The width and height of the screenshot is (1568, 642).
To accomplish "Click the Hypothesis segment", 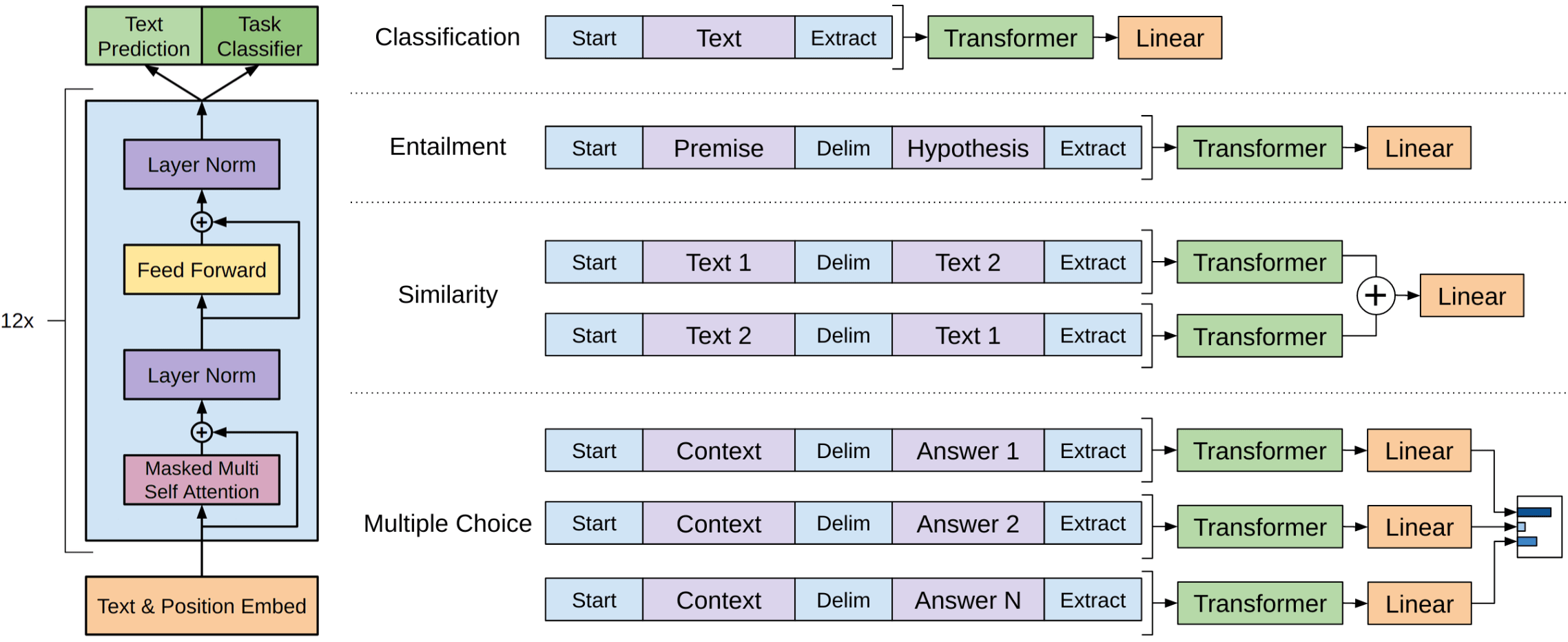I will coord(968,147).
